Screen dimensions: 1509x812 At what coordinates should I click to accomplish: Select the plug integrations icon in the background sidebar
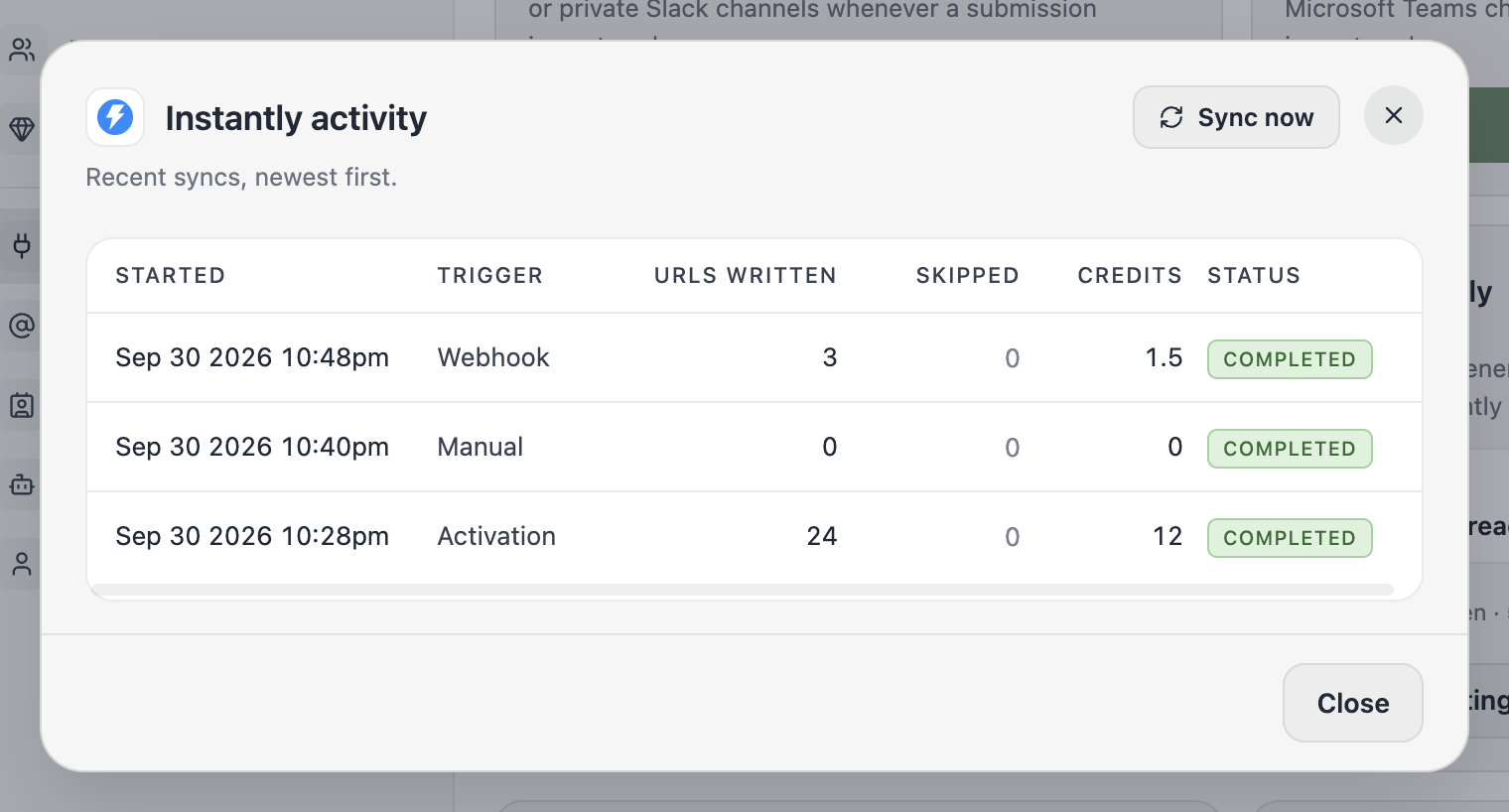22,245
